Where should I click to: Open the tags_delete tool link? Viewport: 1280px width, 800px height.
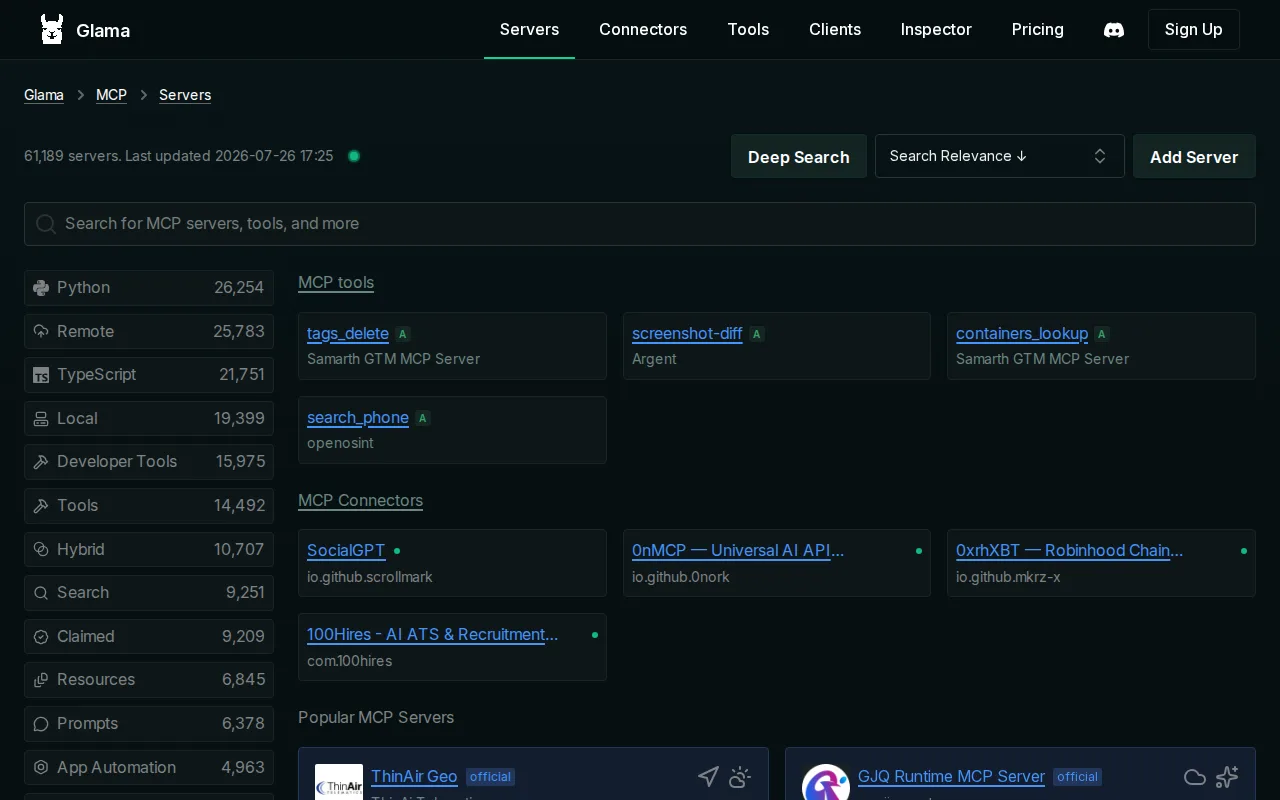[348, 334]
